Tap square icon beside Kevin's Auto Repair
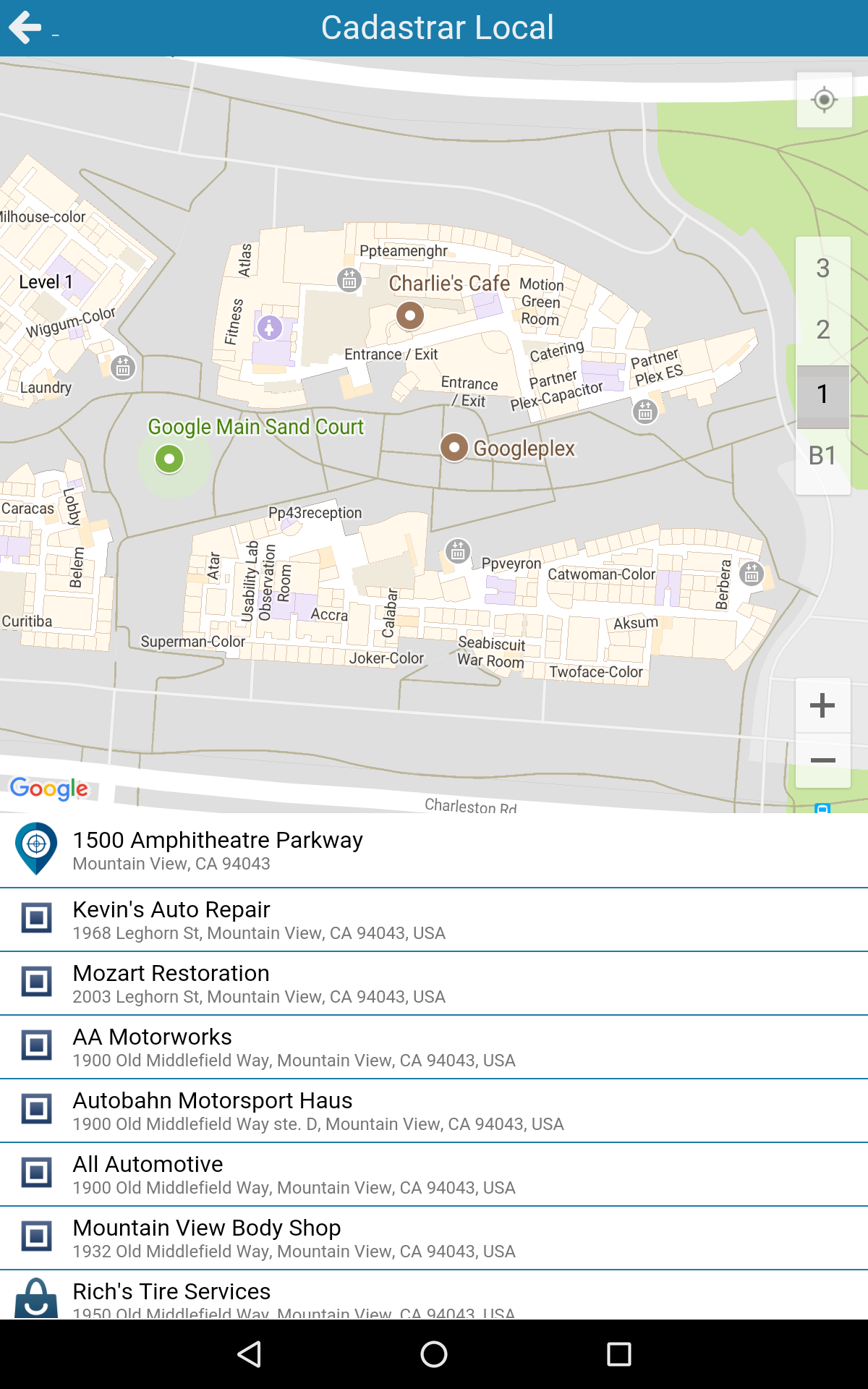The height and width of the screenshot is (1389, 868). (x=36, y=918)
